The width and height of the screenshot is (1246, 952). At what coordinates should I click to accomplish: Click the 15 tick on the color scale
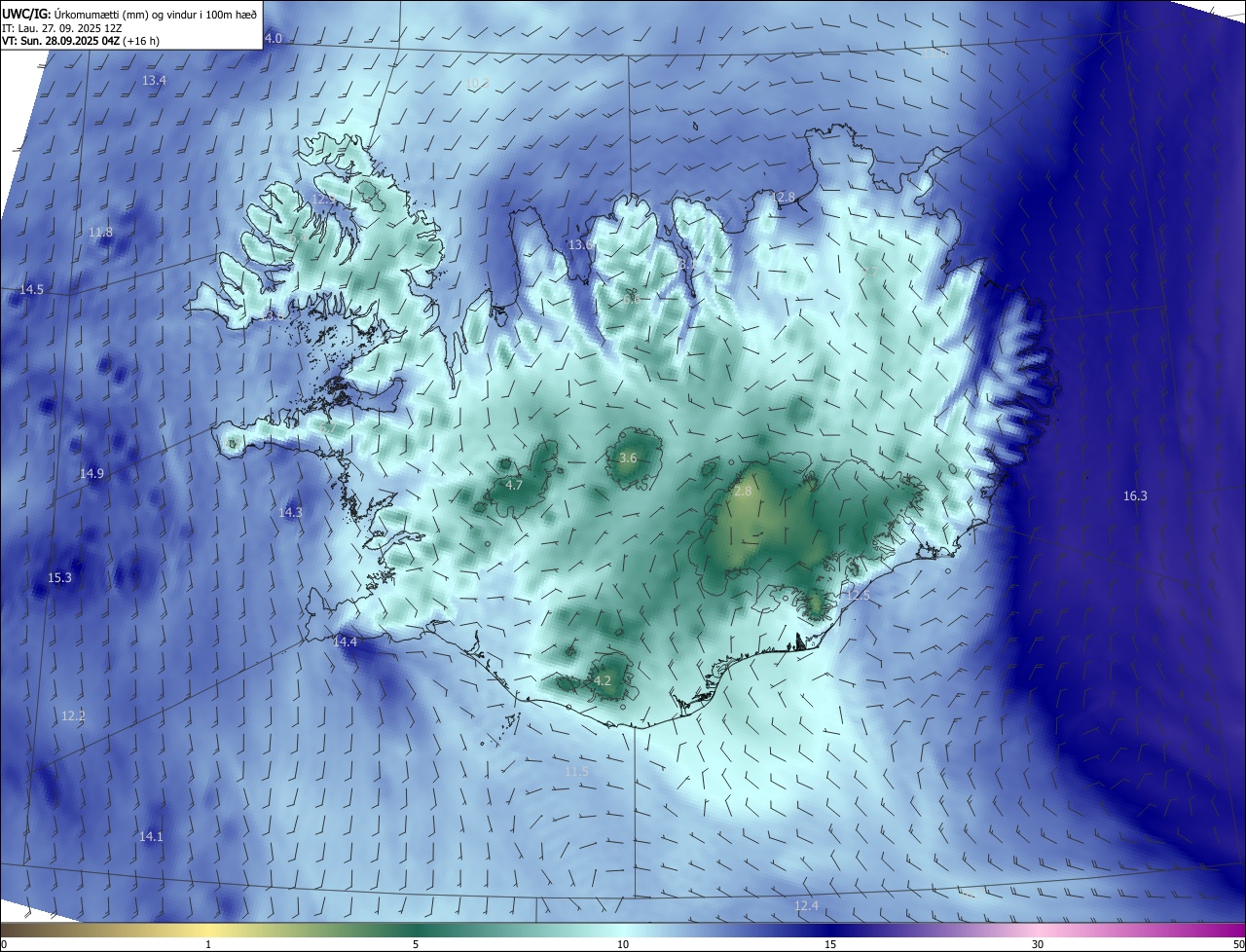point(830,944)
